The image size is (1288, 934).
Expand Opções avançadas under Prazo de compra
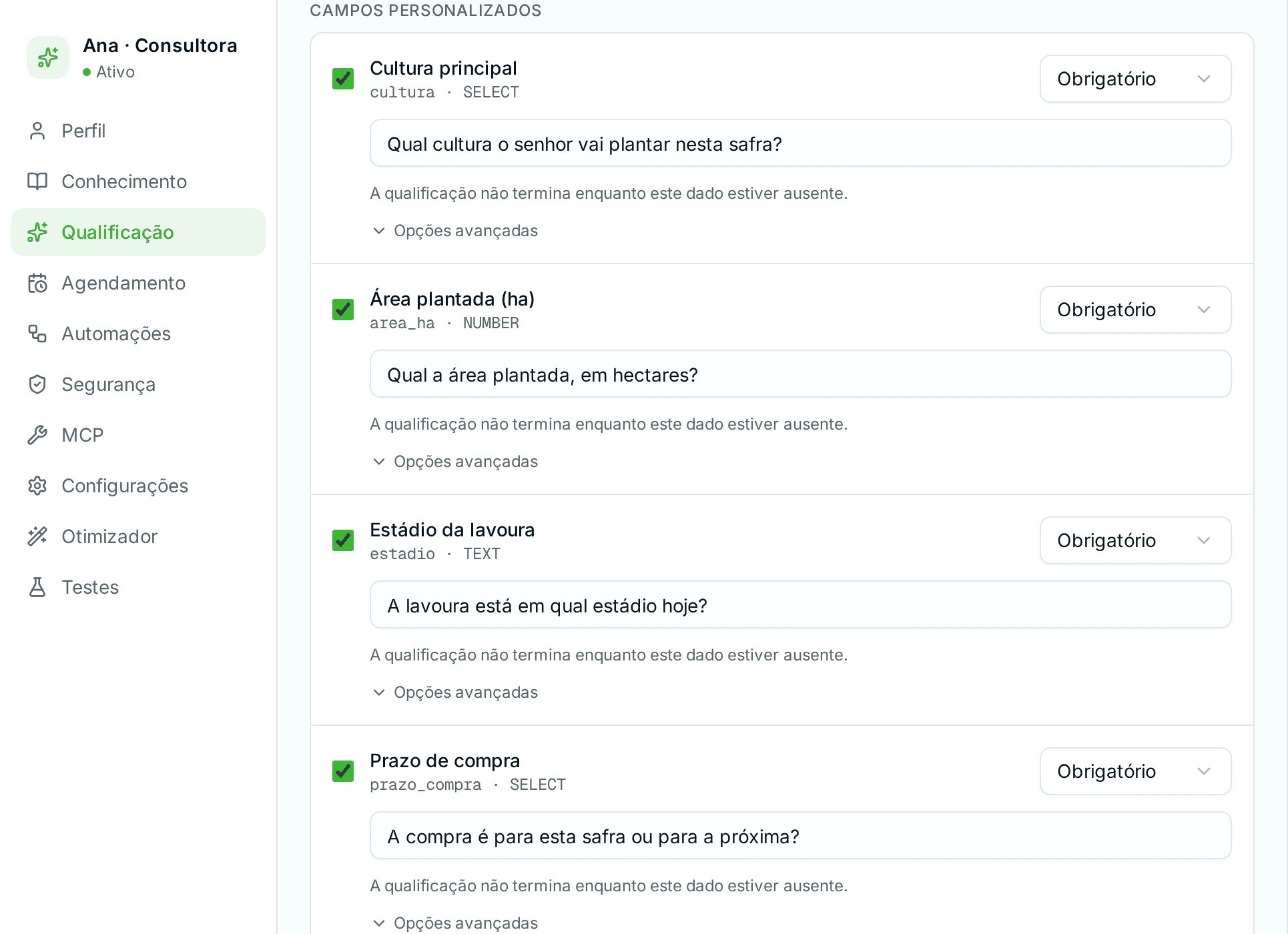pos(455,923)
